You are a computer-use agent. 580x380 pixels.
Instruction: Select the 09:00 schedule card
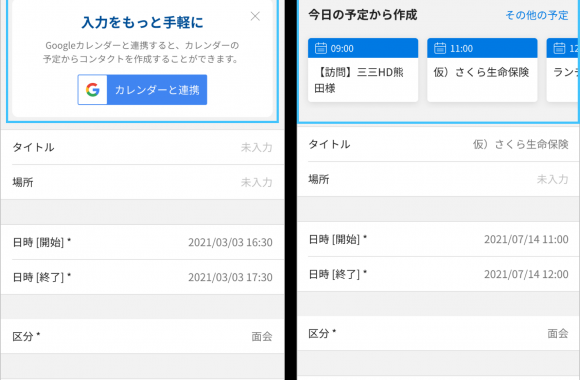(363, 70)
